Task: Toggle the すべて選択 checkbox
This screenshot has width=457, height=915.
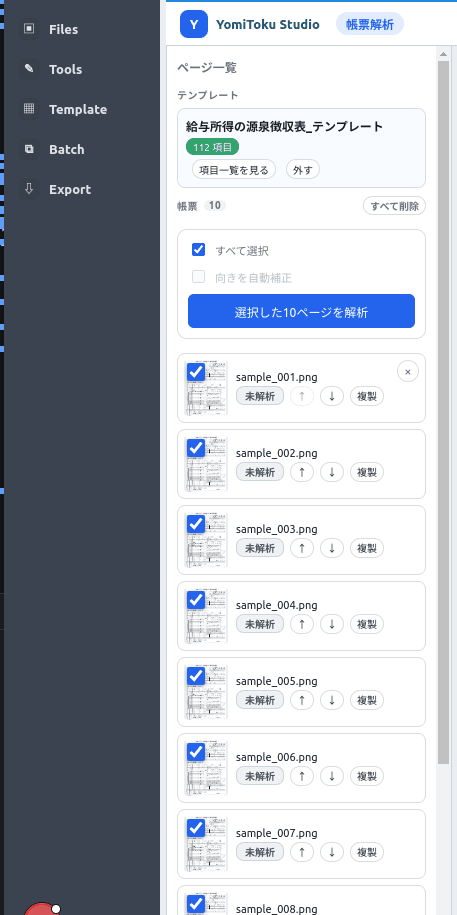Action: click(x=198, y=250)
